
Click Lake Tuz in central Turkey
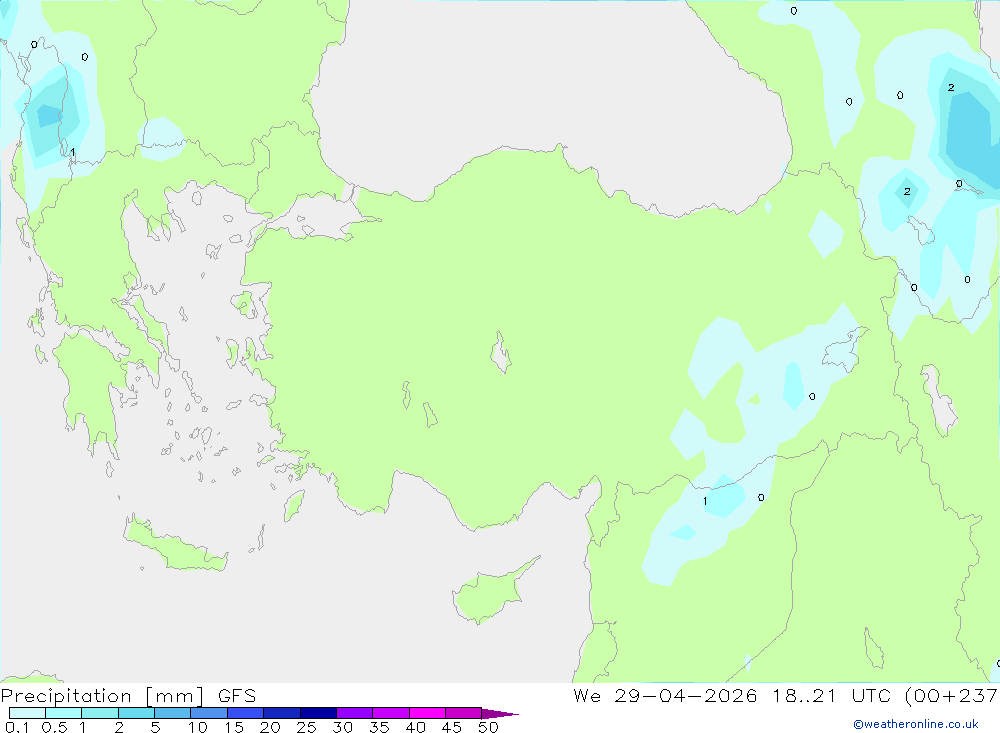[x=501, y=352]
